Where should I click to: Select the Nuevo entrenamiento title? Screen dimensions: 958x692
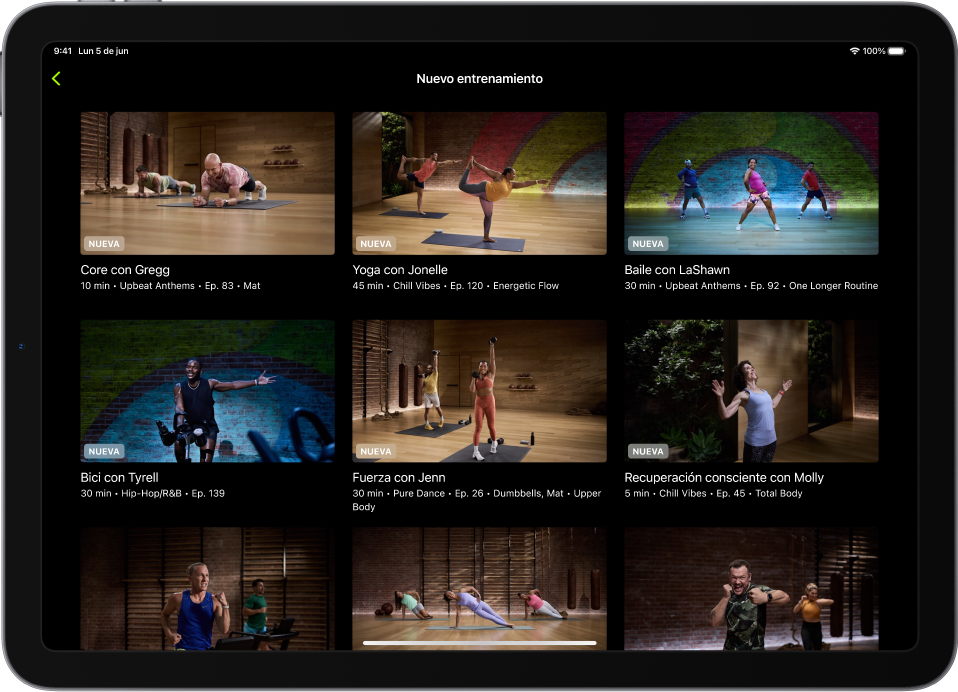pos(479,78)
